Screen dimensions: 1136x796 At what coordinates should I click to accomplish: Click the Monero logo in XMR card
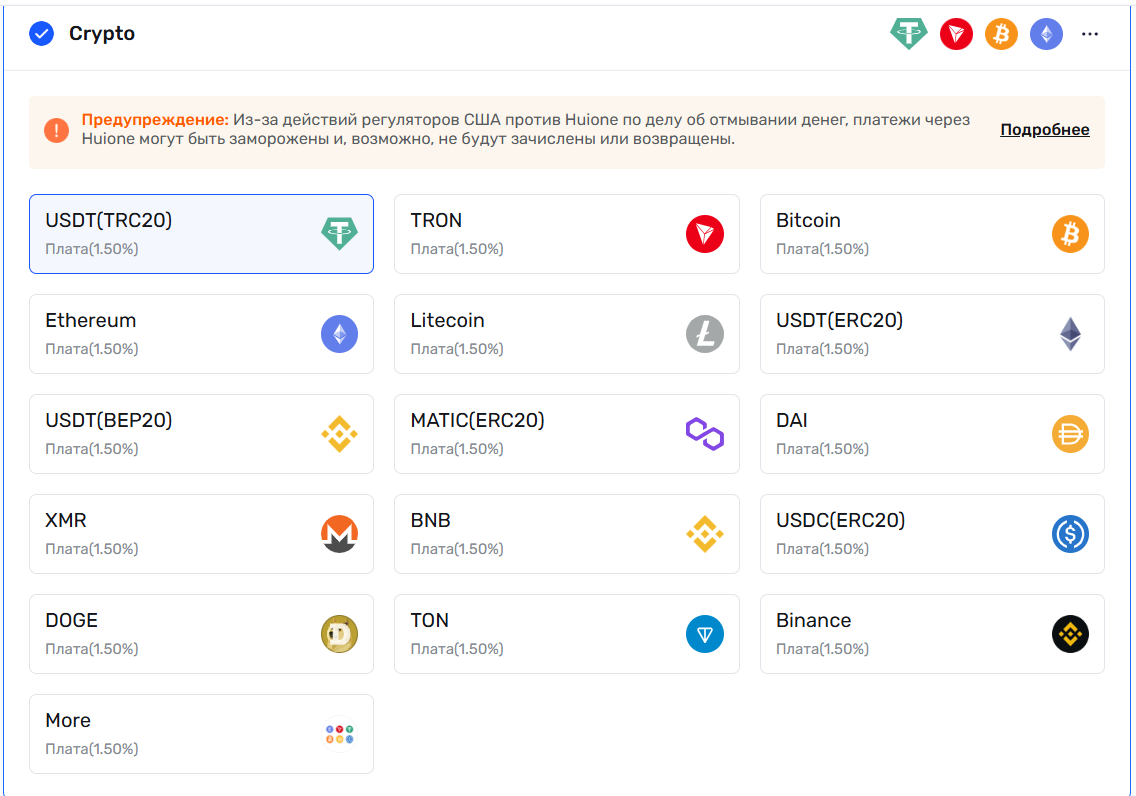coord(339,534)
